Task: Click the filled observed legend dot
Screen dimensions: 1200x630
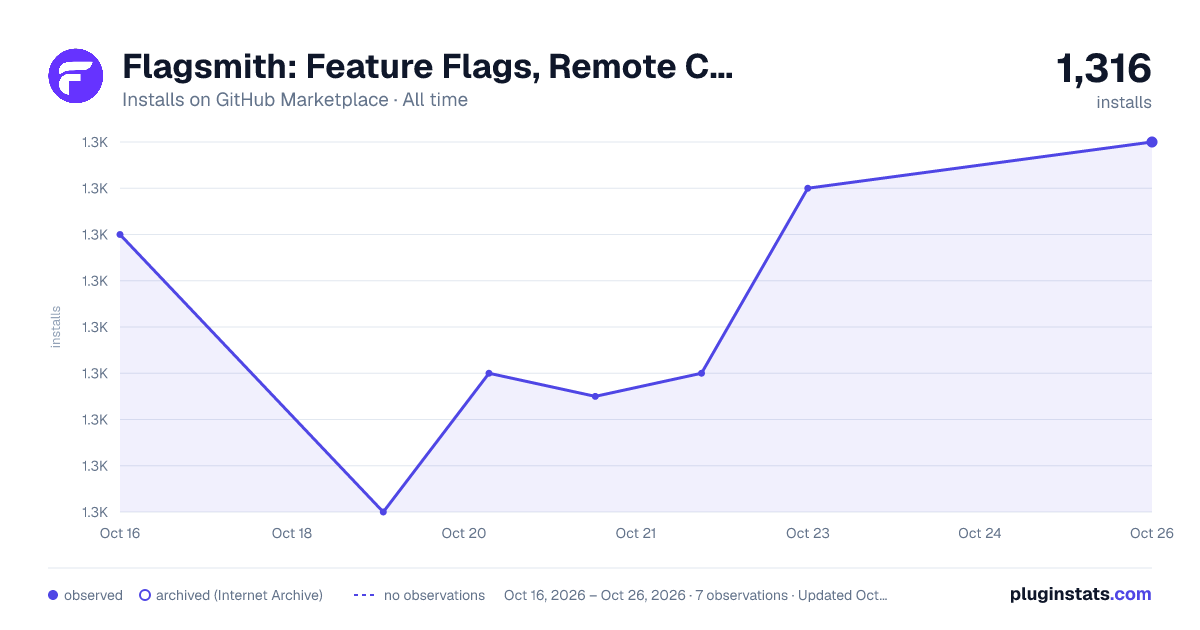Action: (x=53, y=595)
